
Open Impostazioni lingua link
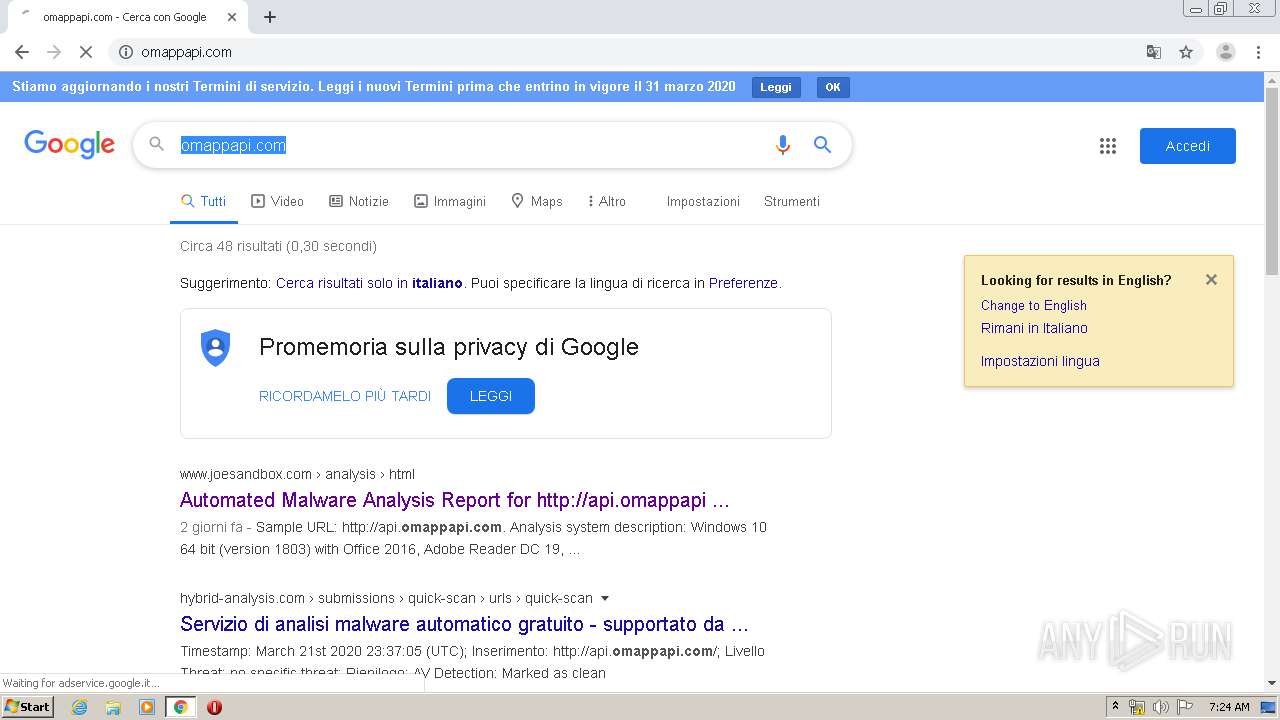pyautogui.click(x=1040, y=361)
